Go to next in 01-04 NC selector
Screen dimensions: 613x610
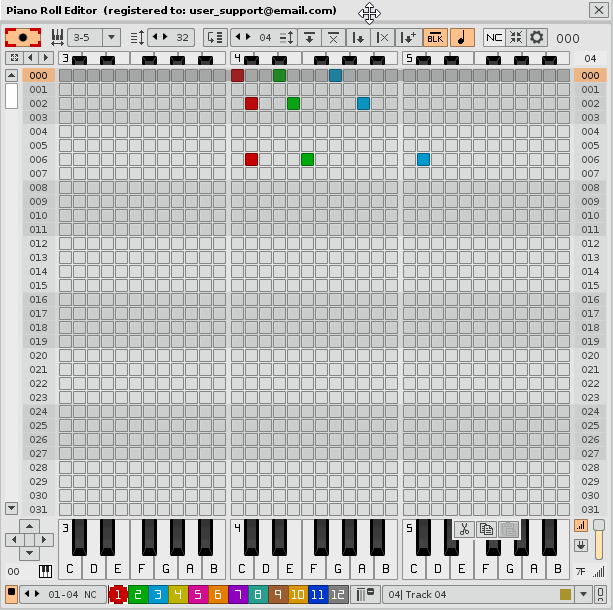[37, 594]
